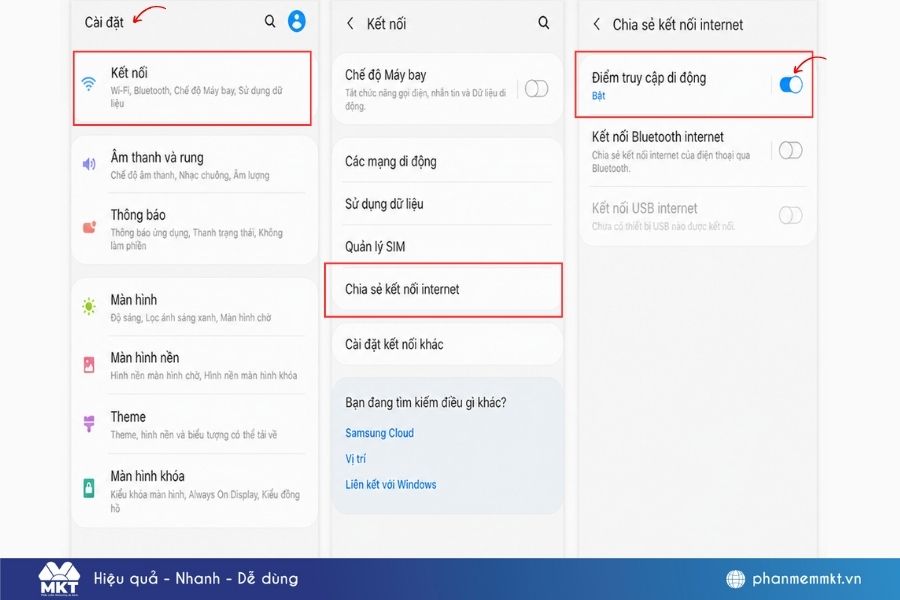Click the Thông báo notification icon
The image size is (900, 600).
point(90,227)
